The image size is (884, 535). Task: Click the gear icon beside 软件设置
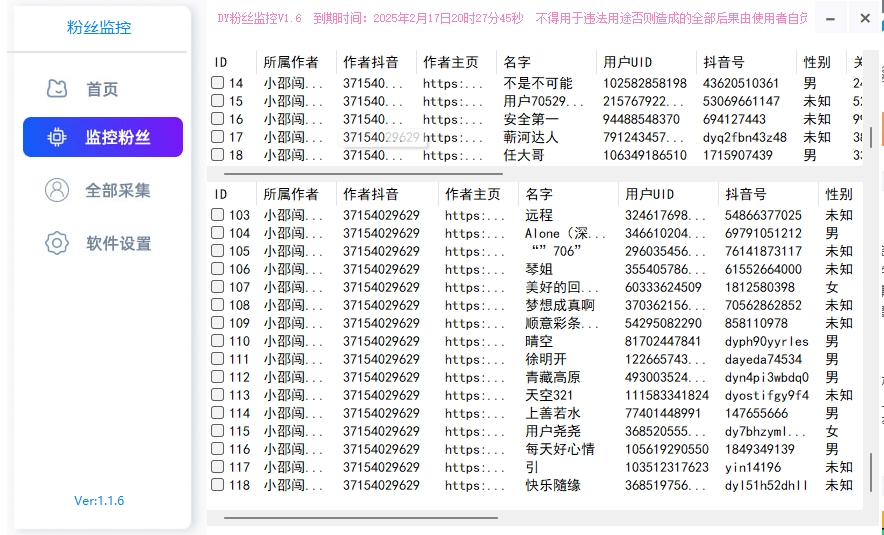(x=56, y=243)
